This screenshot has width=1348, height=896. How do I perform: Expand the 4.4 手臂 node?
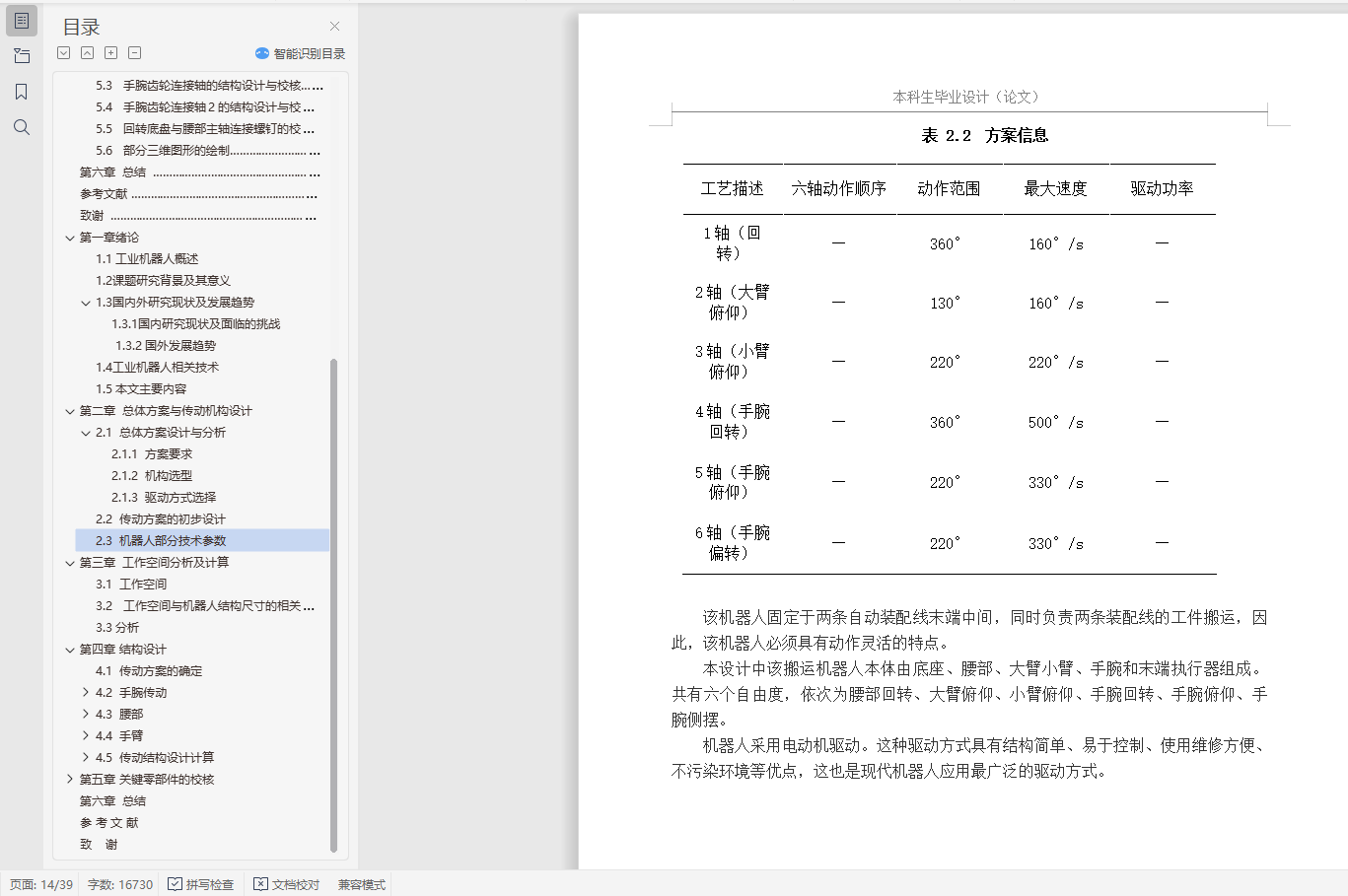pos(86,736)
